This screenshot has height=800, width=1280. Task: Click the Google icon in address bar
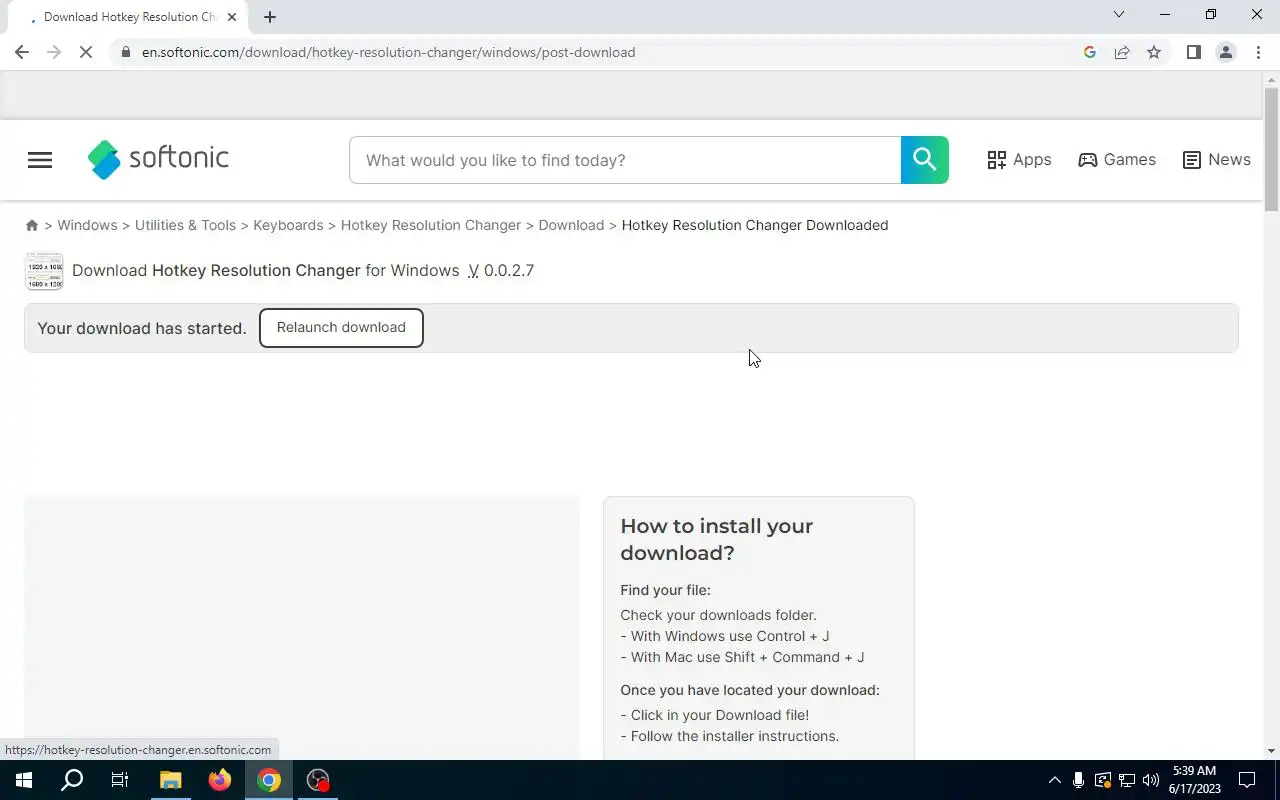pyautogui.click(x=1090, y=52)
